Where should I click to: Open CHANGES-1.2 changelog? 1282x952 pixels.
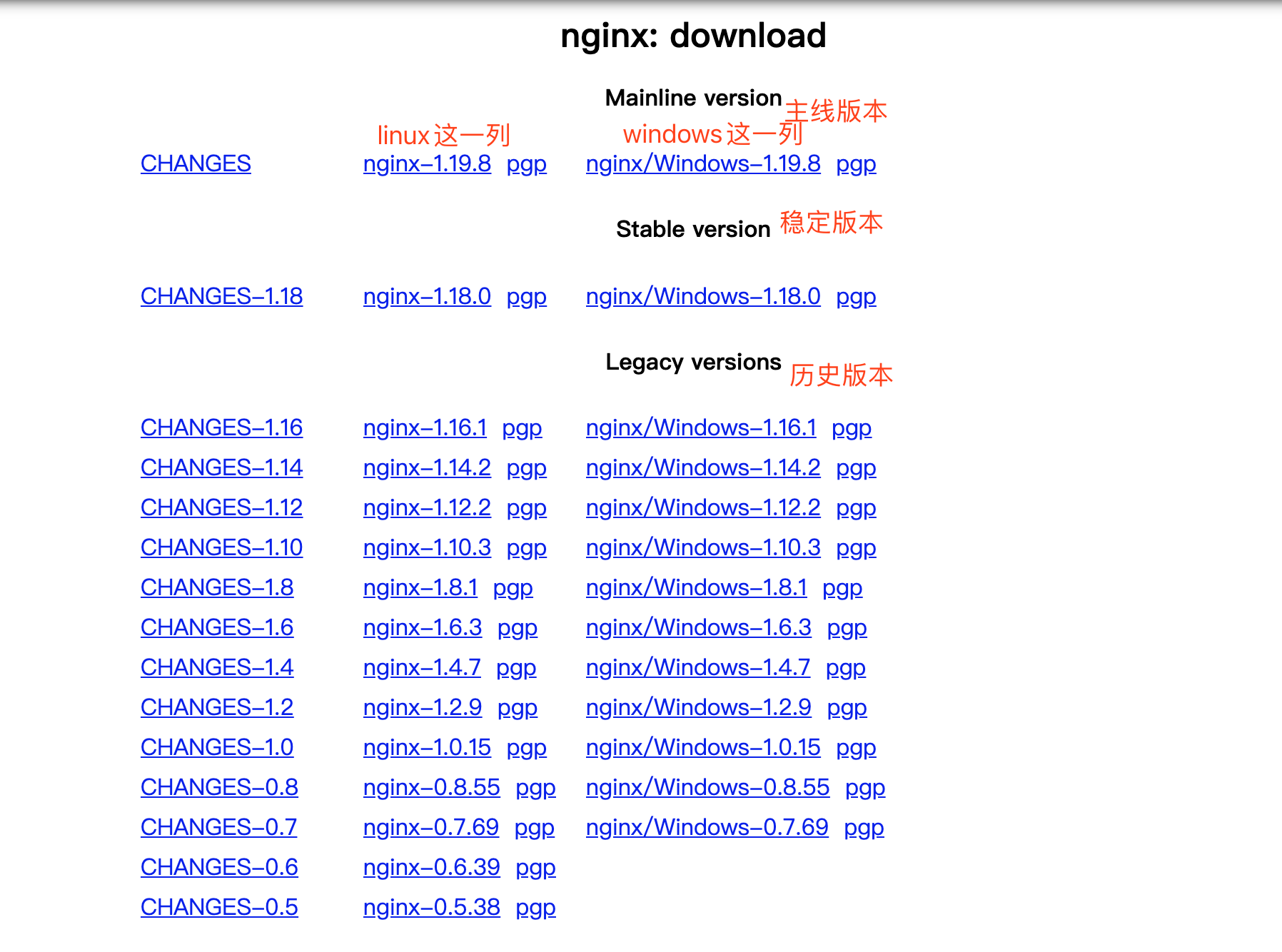217,707
